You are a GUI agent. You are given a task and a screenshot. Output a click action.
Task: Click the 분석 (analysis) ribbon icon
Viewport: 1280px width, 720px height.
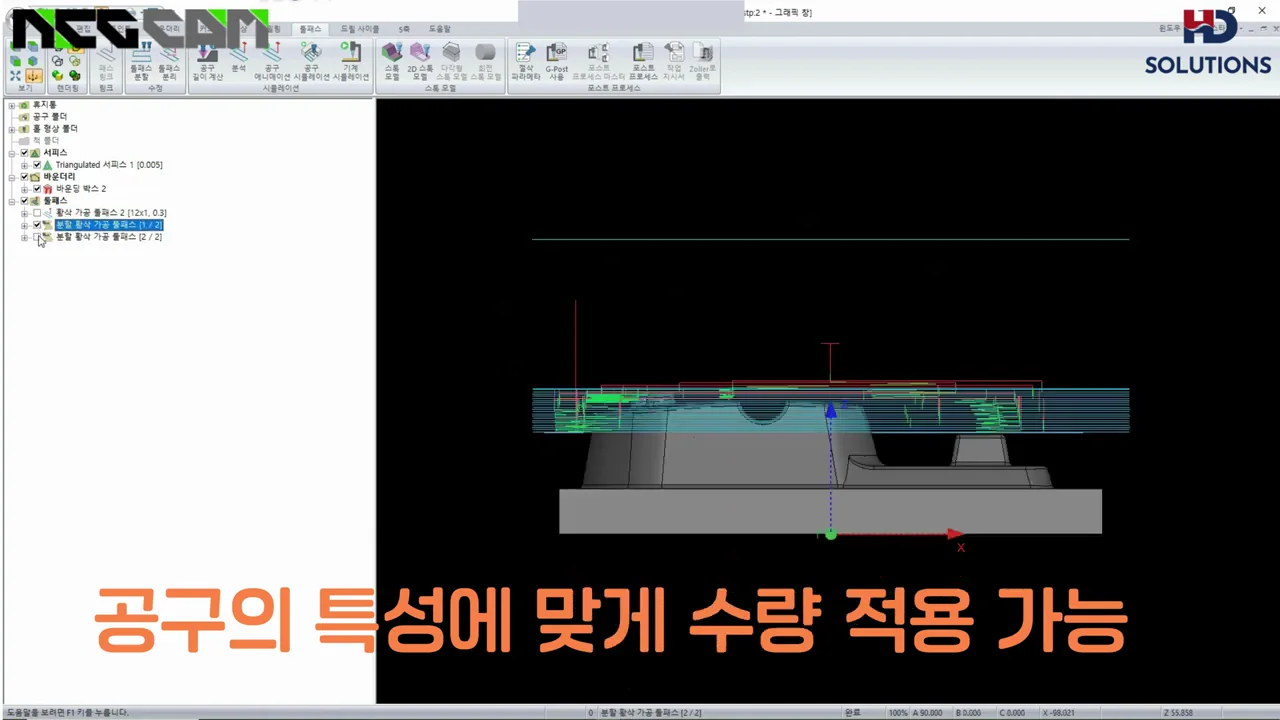(239, 59)
